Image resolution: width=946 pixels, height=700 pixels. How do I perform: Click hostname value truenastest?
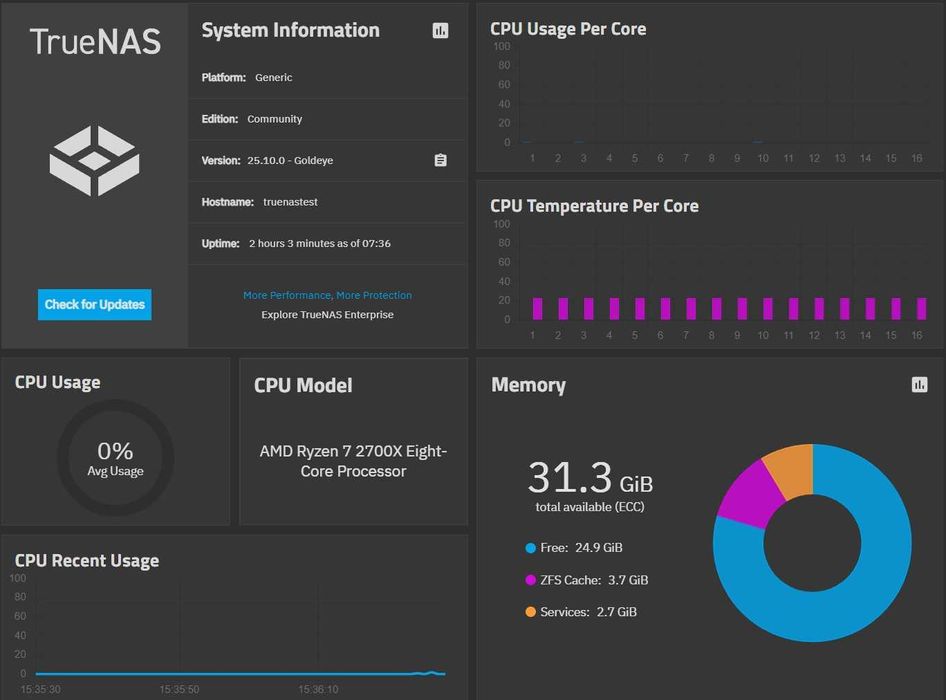click(290, 202)
